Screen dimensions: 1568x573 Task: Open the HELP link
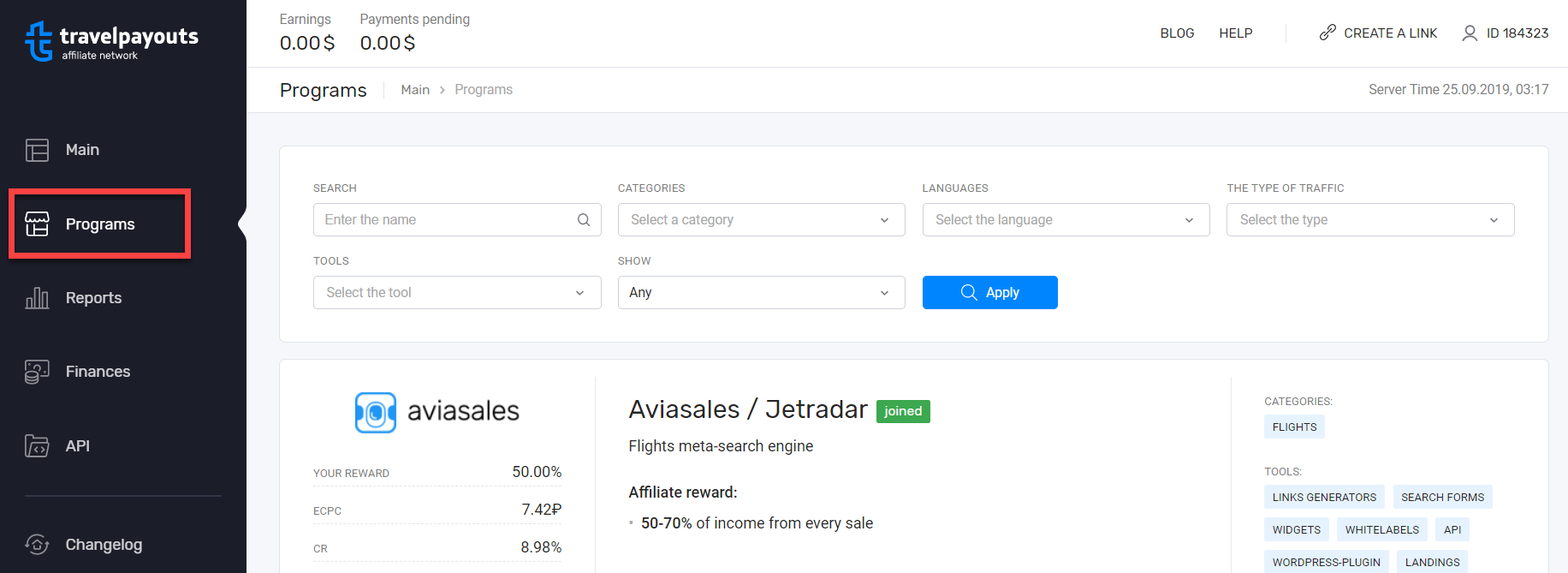click(x=1236, y=33)
